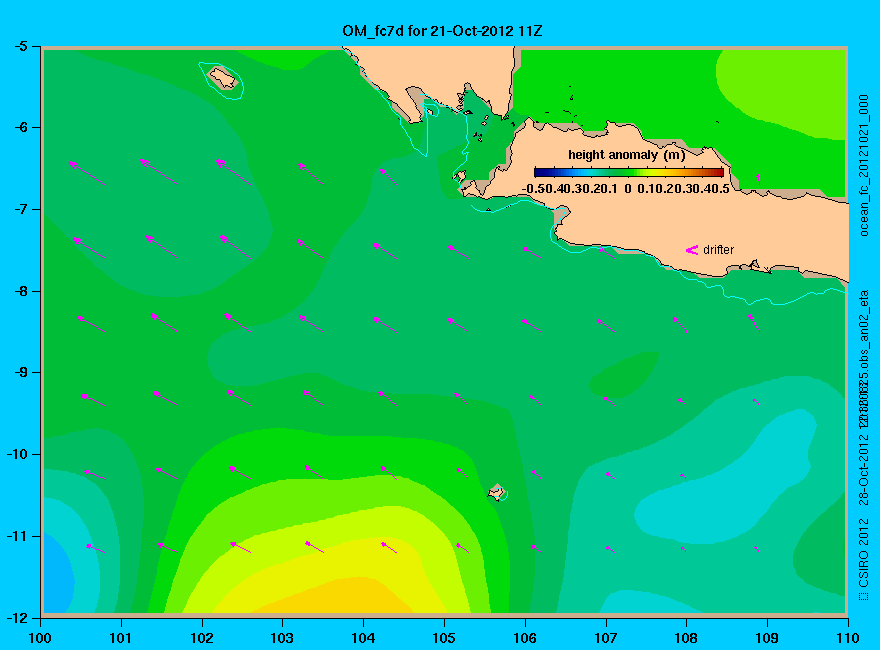Click the x-axis label '102'
Viewport: 880px width, 650px height.
coord(201,638)
